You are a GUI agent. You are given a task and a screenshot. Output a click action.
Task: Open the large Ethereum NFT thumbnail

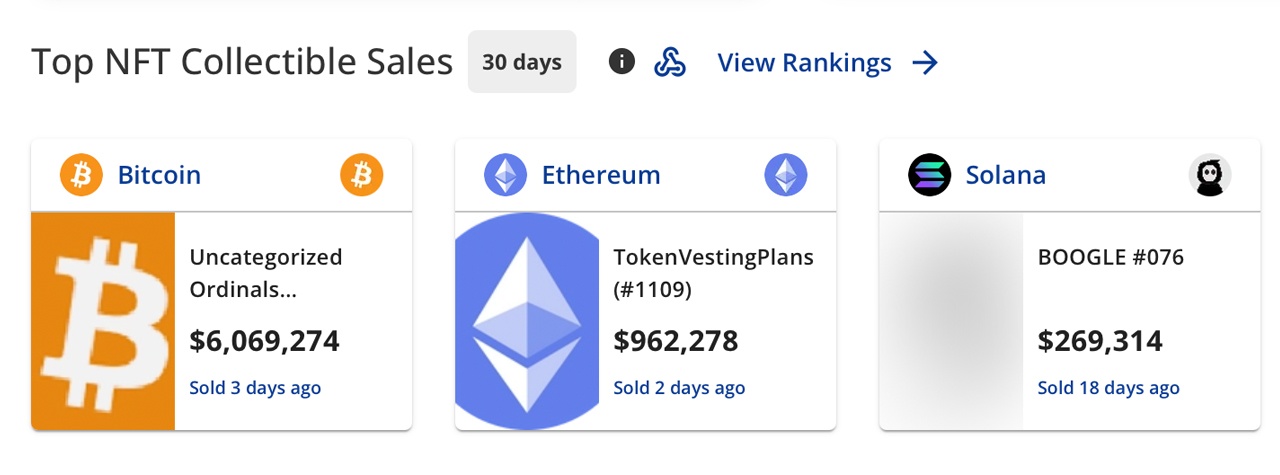(527, 321)
